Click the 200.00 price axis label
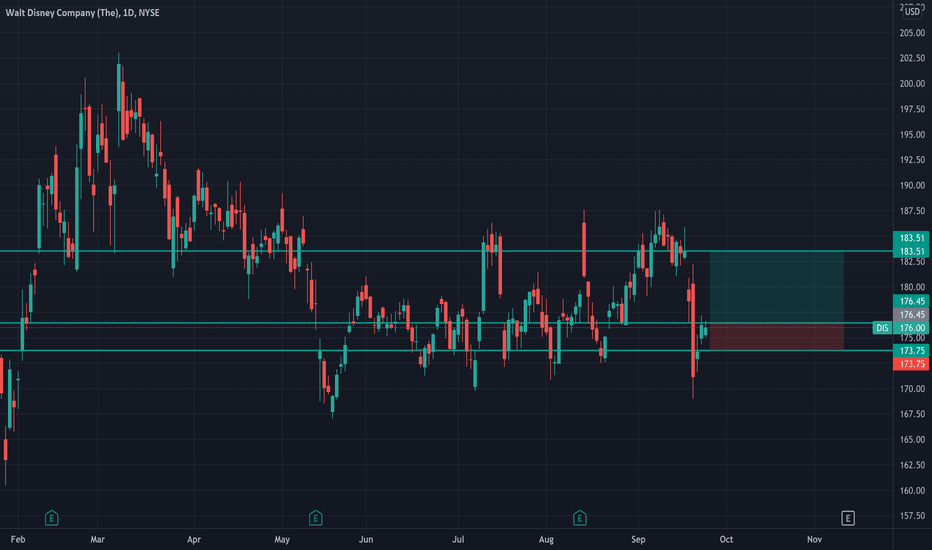932x550 pixels. pyautogui.click(x=912, y=84)
